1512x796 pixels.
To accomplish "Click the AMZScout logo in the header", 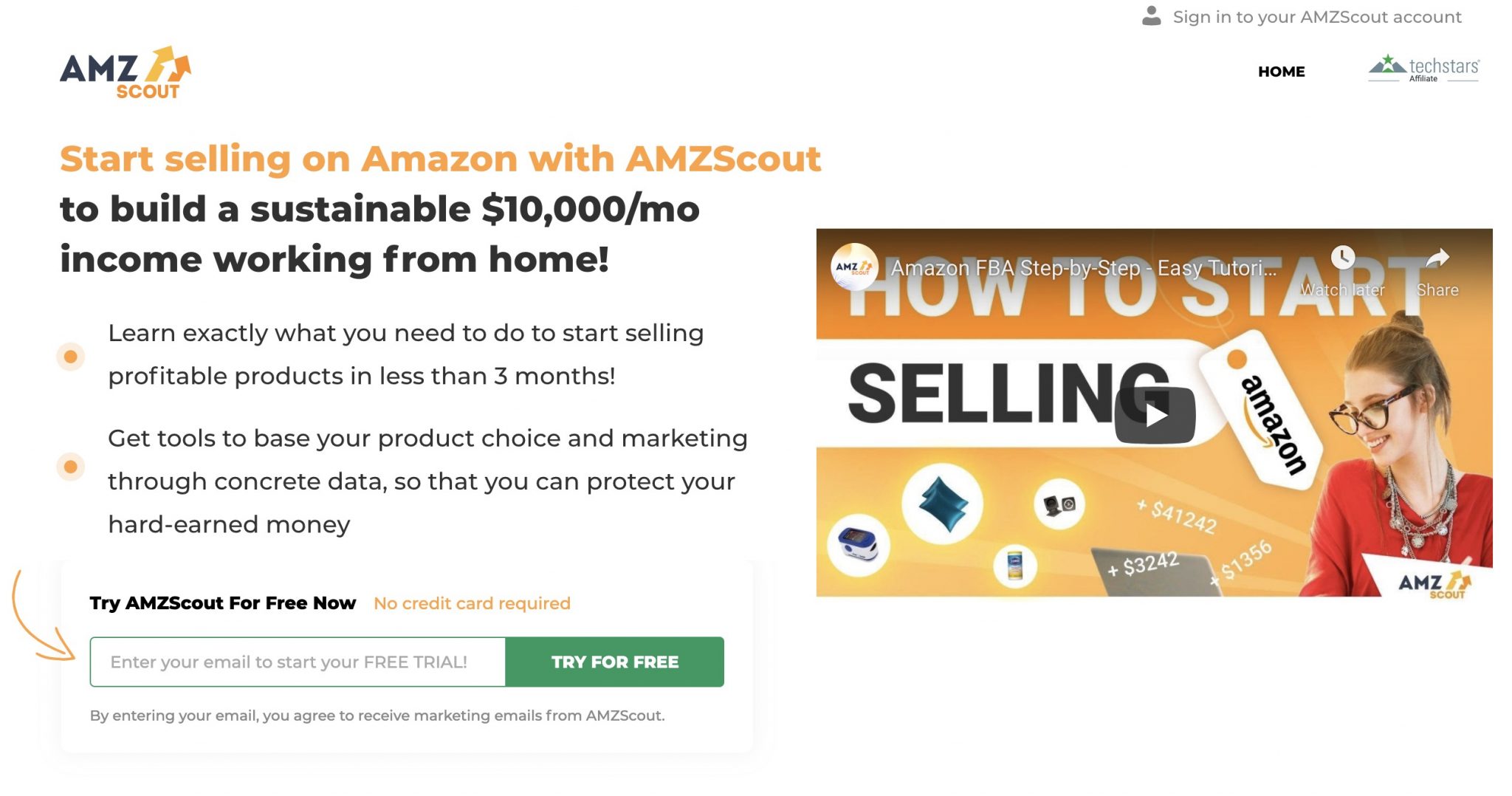I will click(x=126, y=74).
